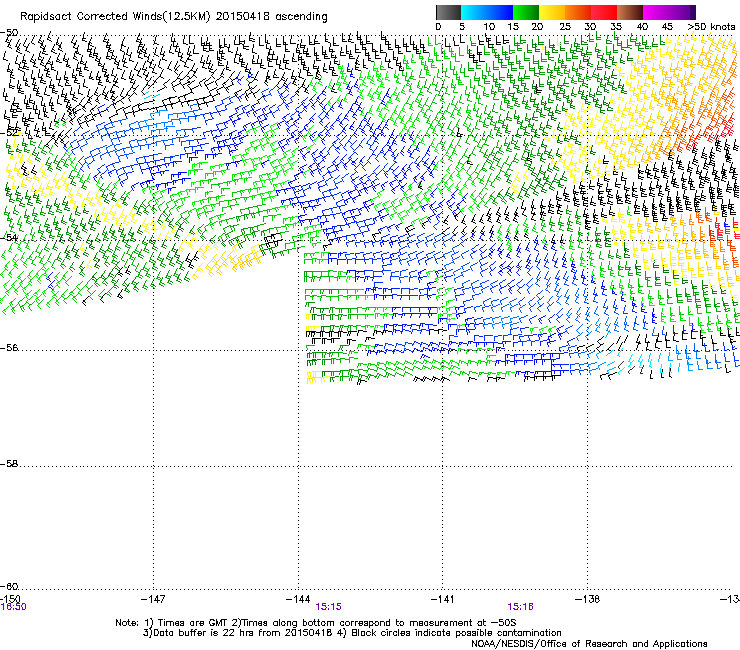
Task: Click the title 'Rapidscat Corrected Winds(12.5KM)'
Action: (x=115, y=17)
